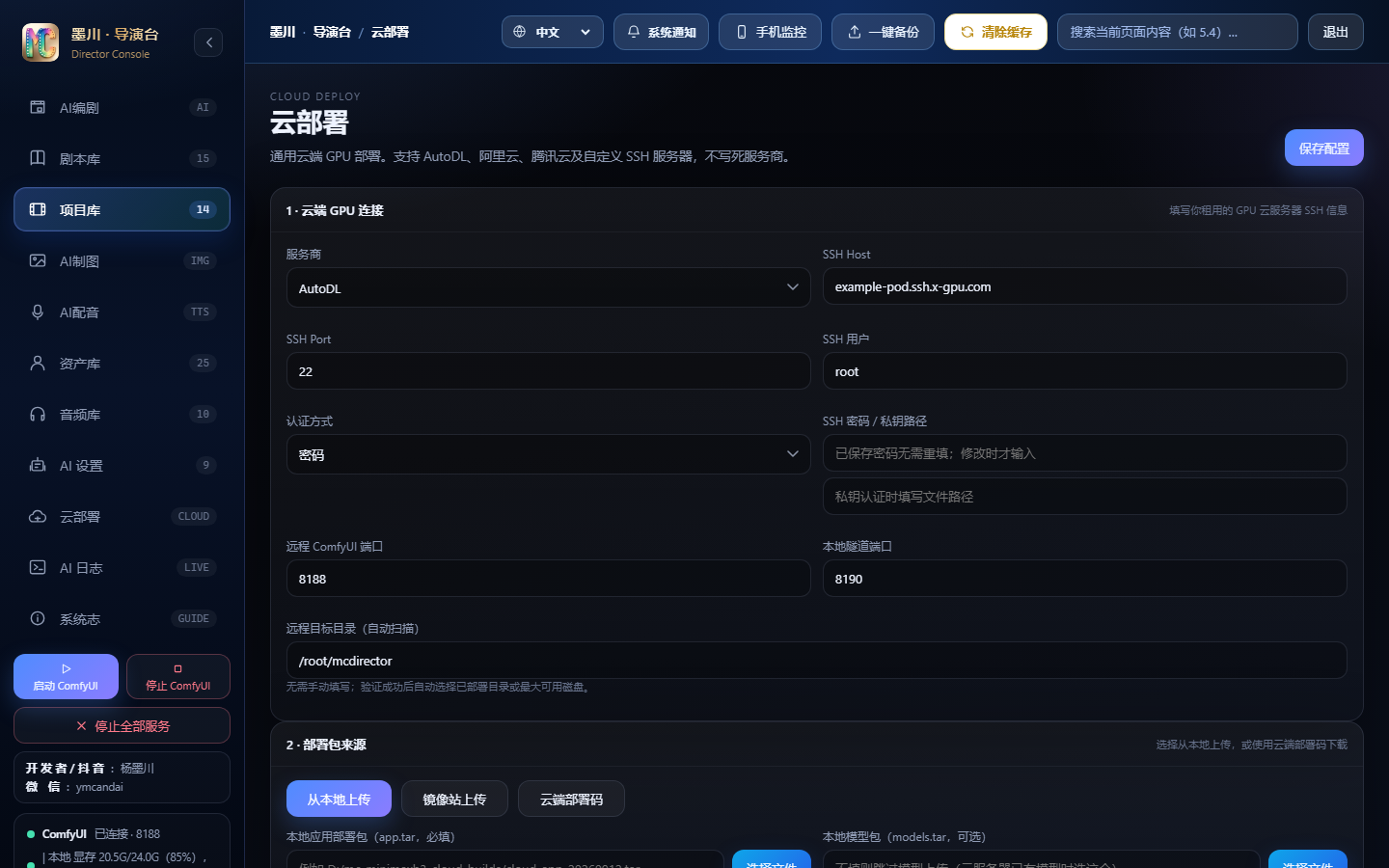Click the 剧本库 book icon

[x=38, y=158]
